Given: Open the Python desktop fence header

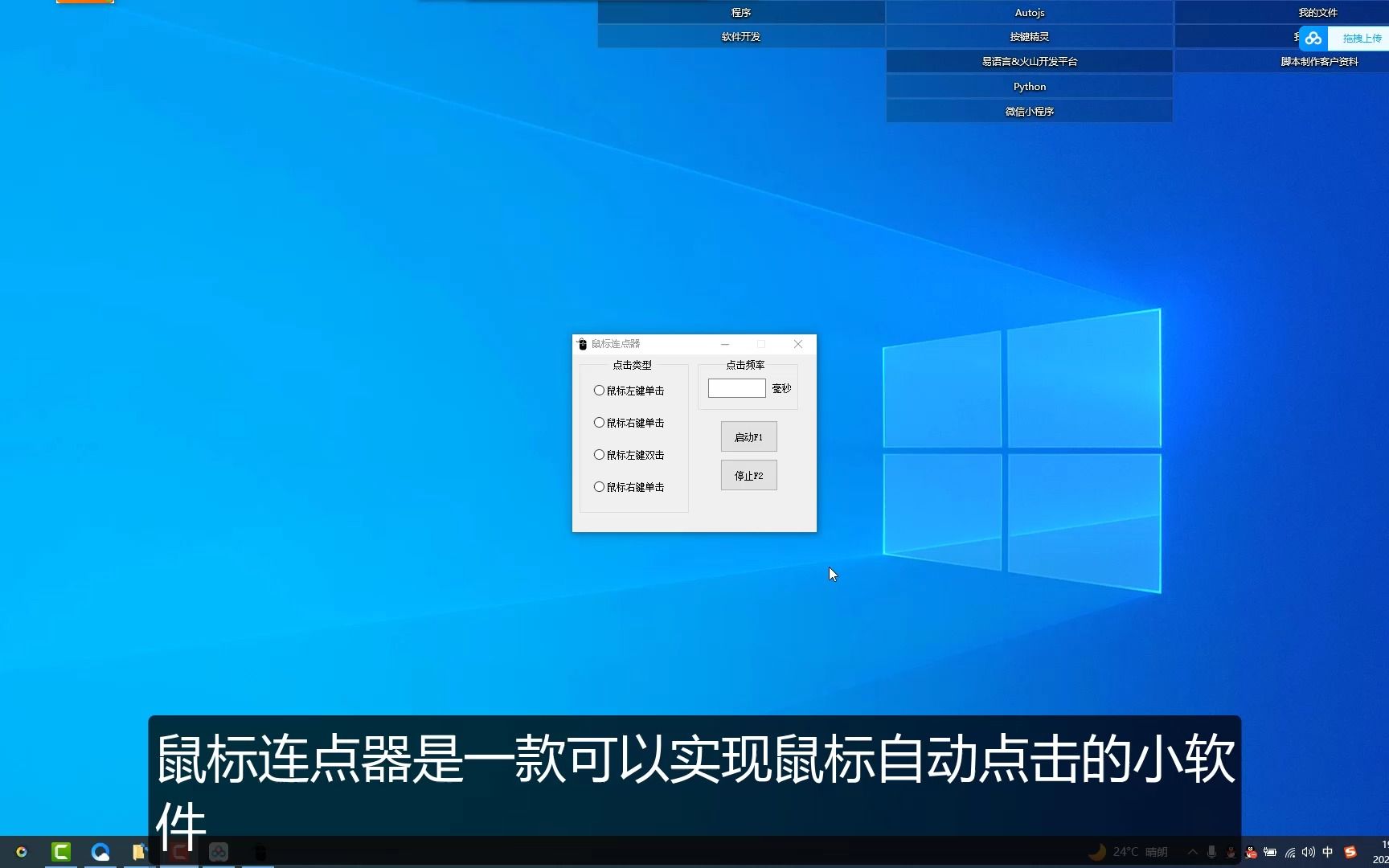Looking at the screenshot, I should click(1030, 86).
